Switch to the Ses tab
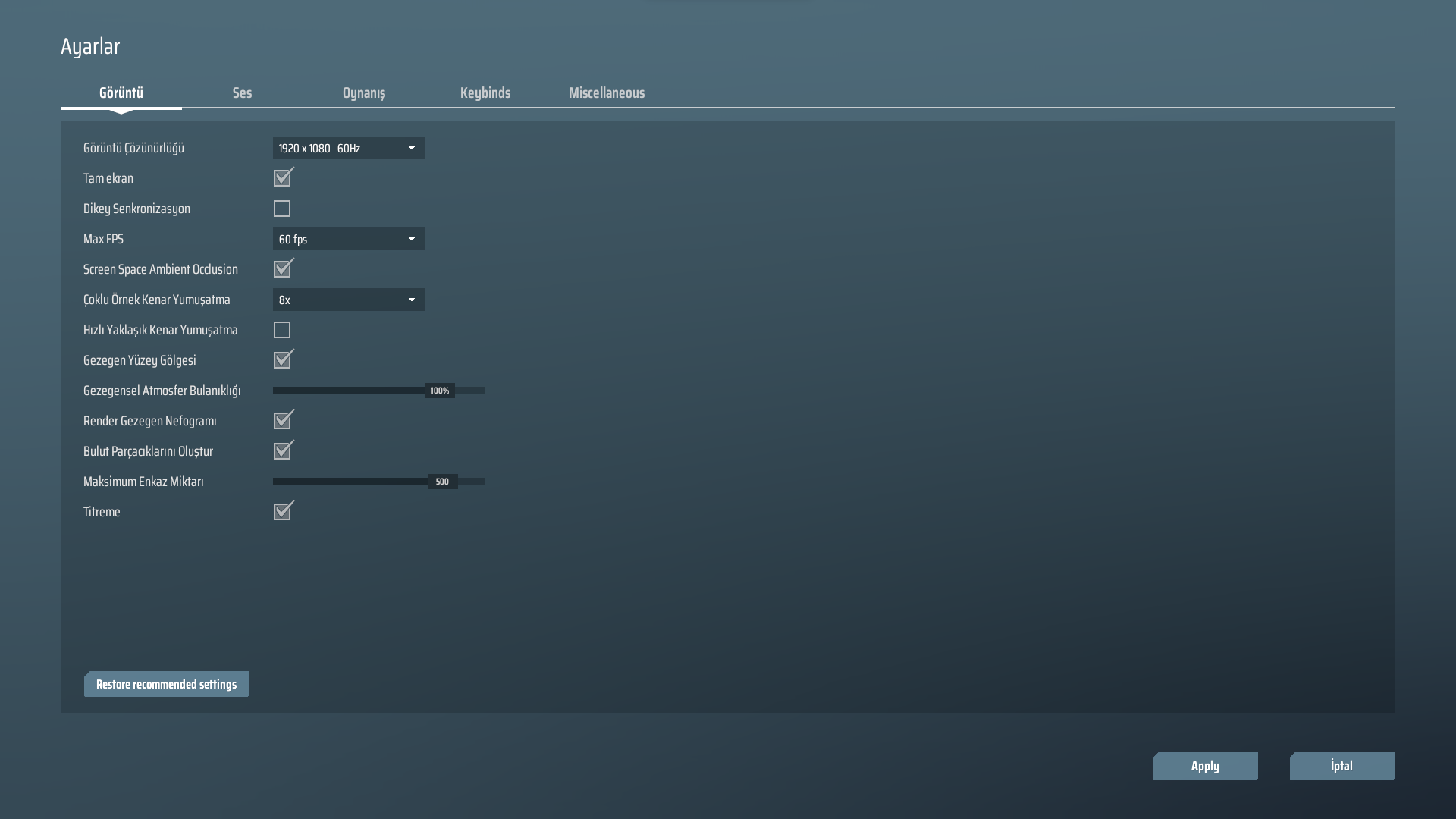1456x819 pixels. coord(242,93)
